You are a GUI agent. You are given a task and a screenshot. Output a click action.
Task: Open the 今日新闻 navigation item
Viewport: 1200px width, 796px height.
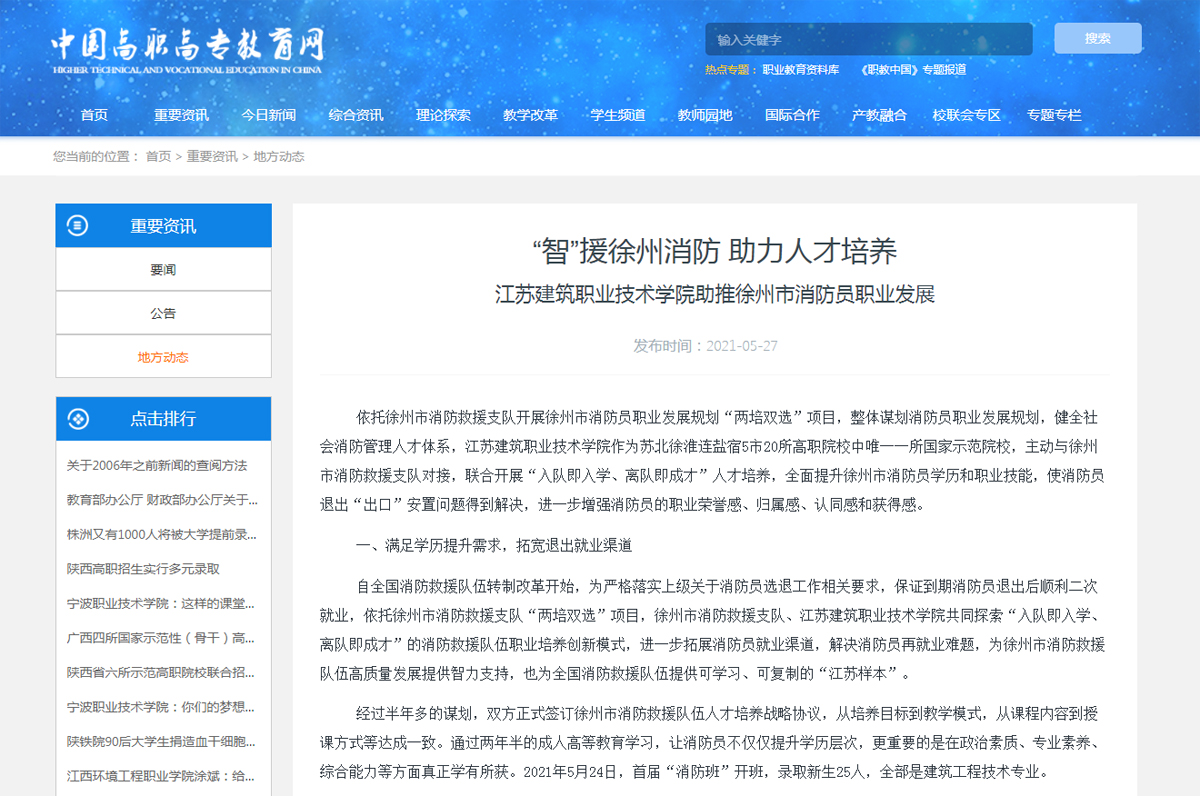pyautogui.click(x=268, y=115)
